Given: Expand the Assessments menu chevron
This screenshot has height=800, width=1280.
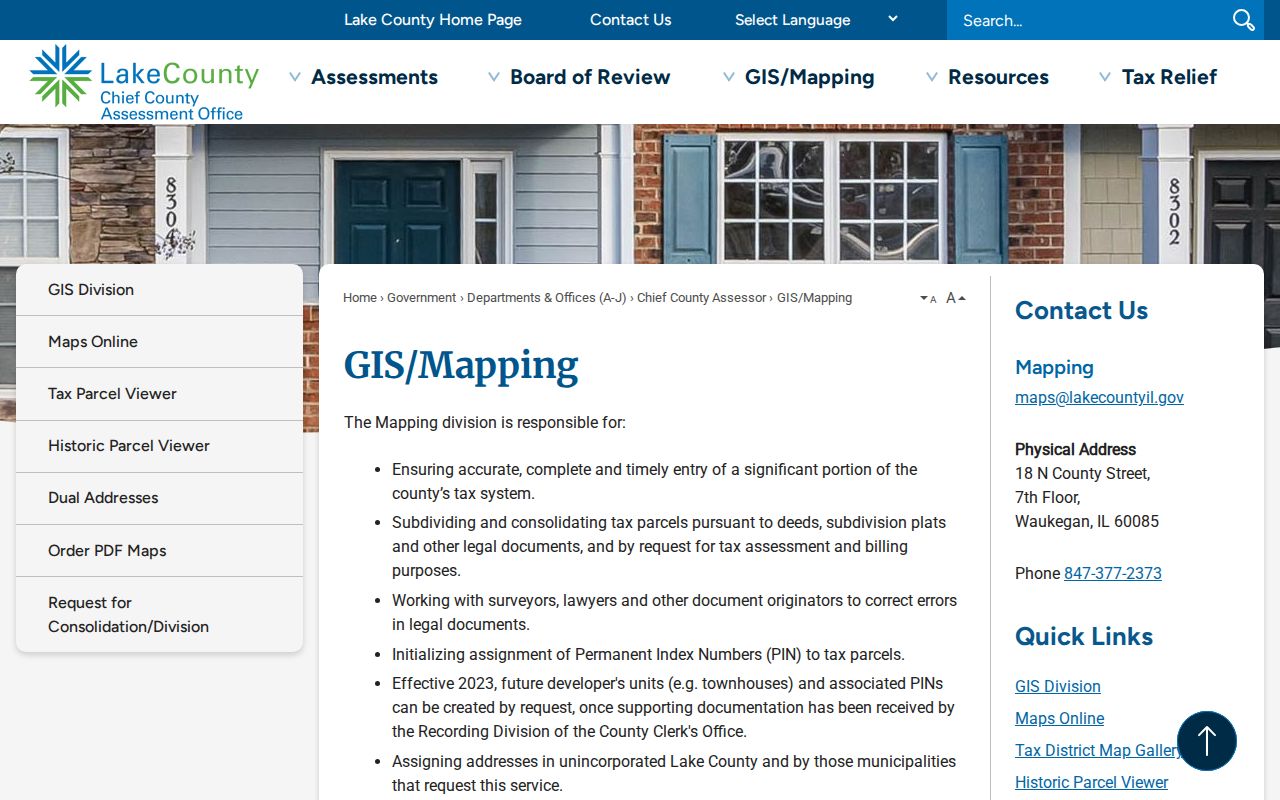Looking at the screenshot, I should [x=295, y=77].
